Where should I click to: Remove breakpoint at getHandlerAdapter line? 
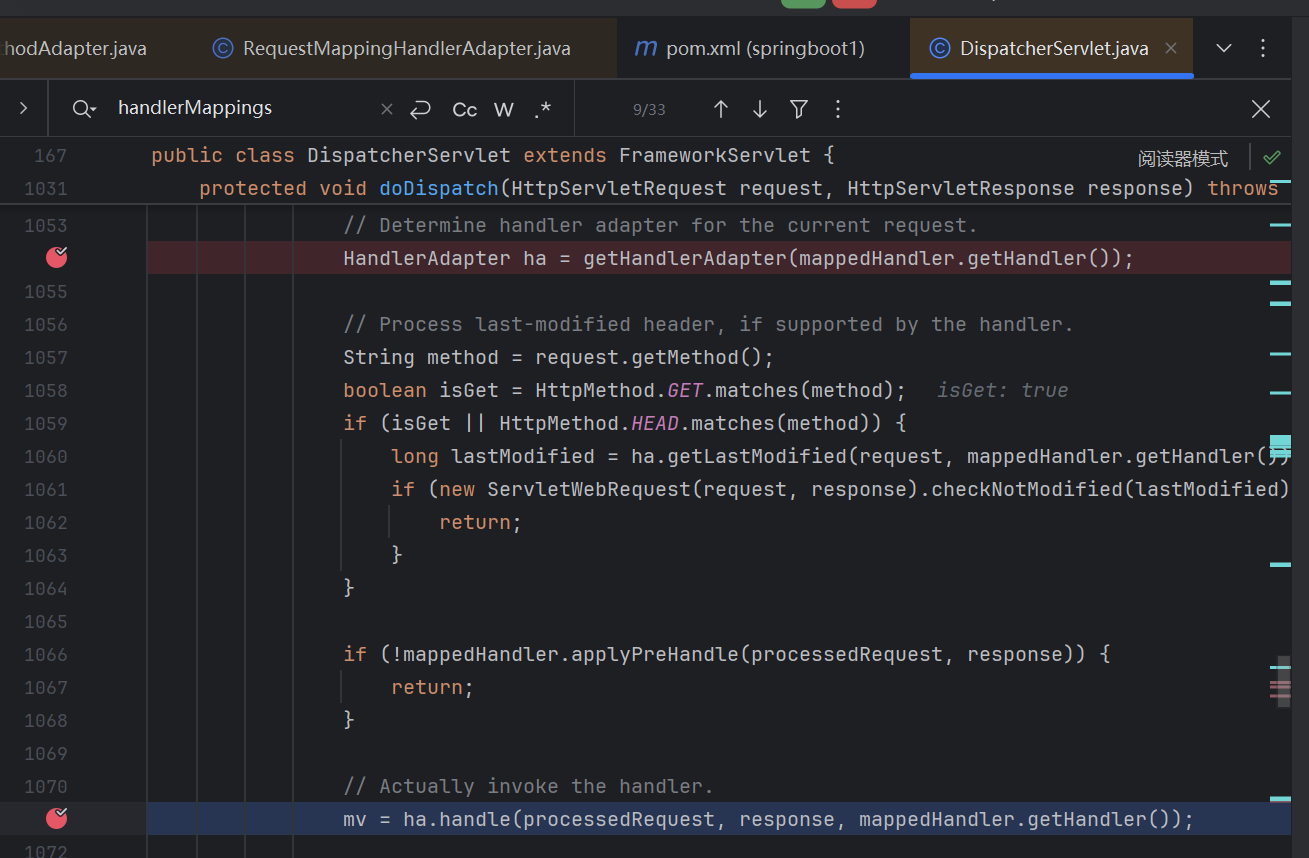coord(57,257)
